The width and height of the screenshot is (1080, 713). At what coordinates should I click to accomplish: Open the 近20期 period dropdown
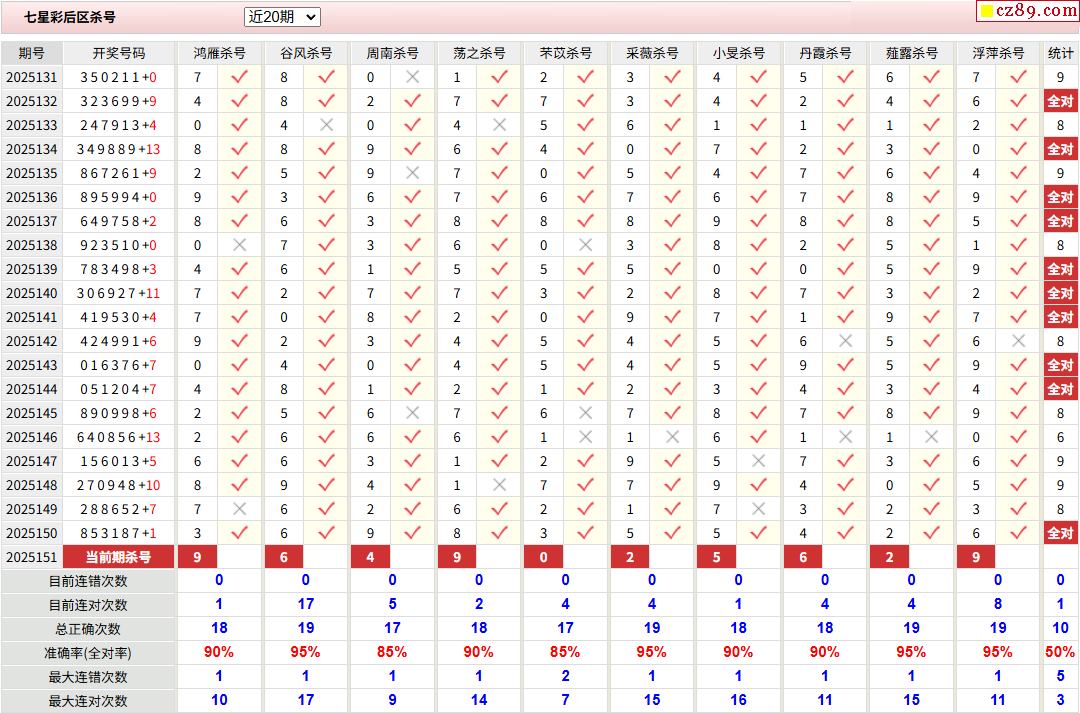coord(282,17)
